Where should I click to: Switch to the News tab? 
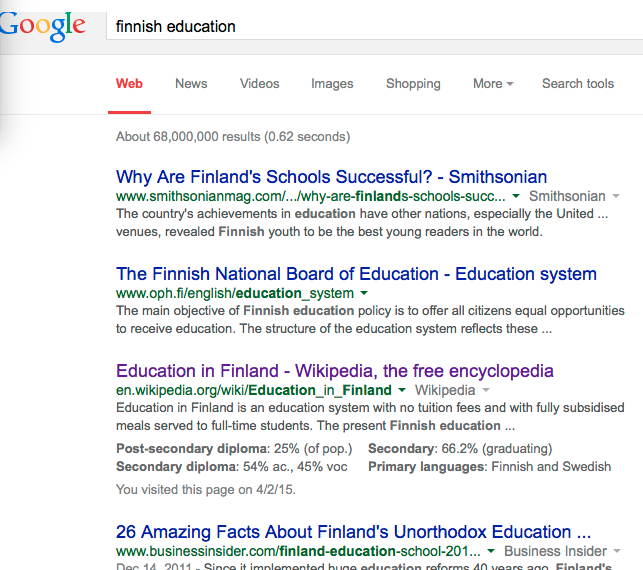click(x=191, y=84)
